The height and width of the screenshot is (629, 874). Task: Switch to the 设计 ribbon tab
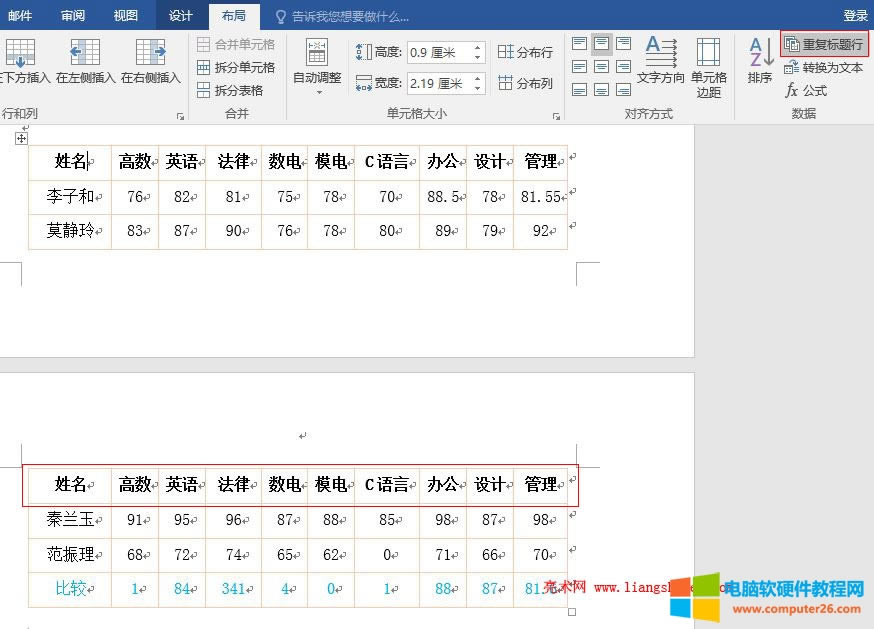tap(180, 15)
